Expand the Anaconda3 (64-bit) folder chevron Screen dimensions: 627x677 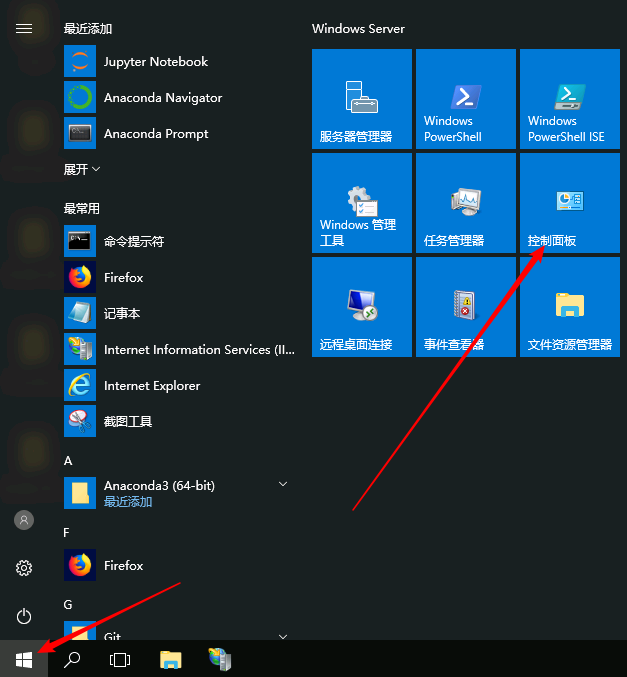click(x=283, y=484)
